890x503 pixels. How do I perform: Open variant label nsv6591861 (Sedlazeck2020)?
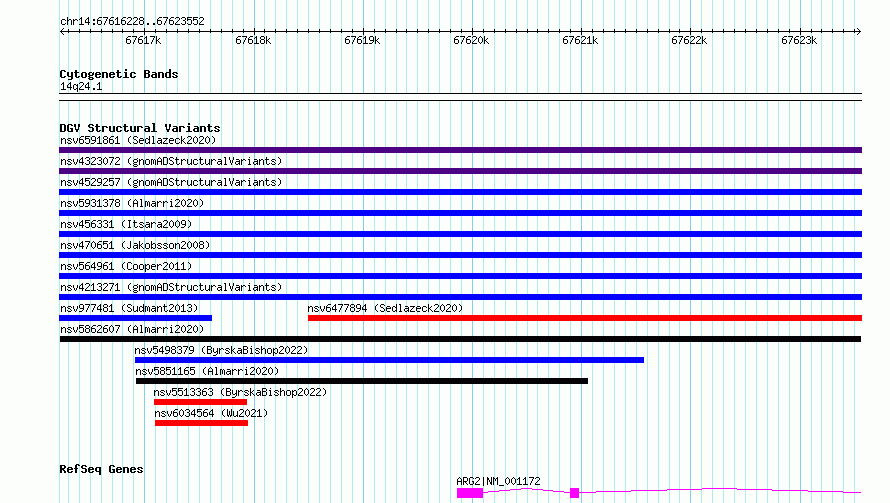pos(138,140)
